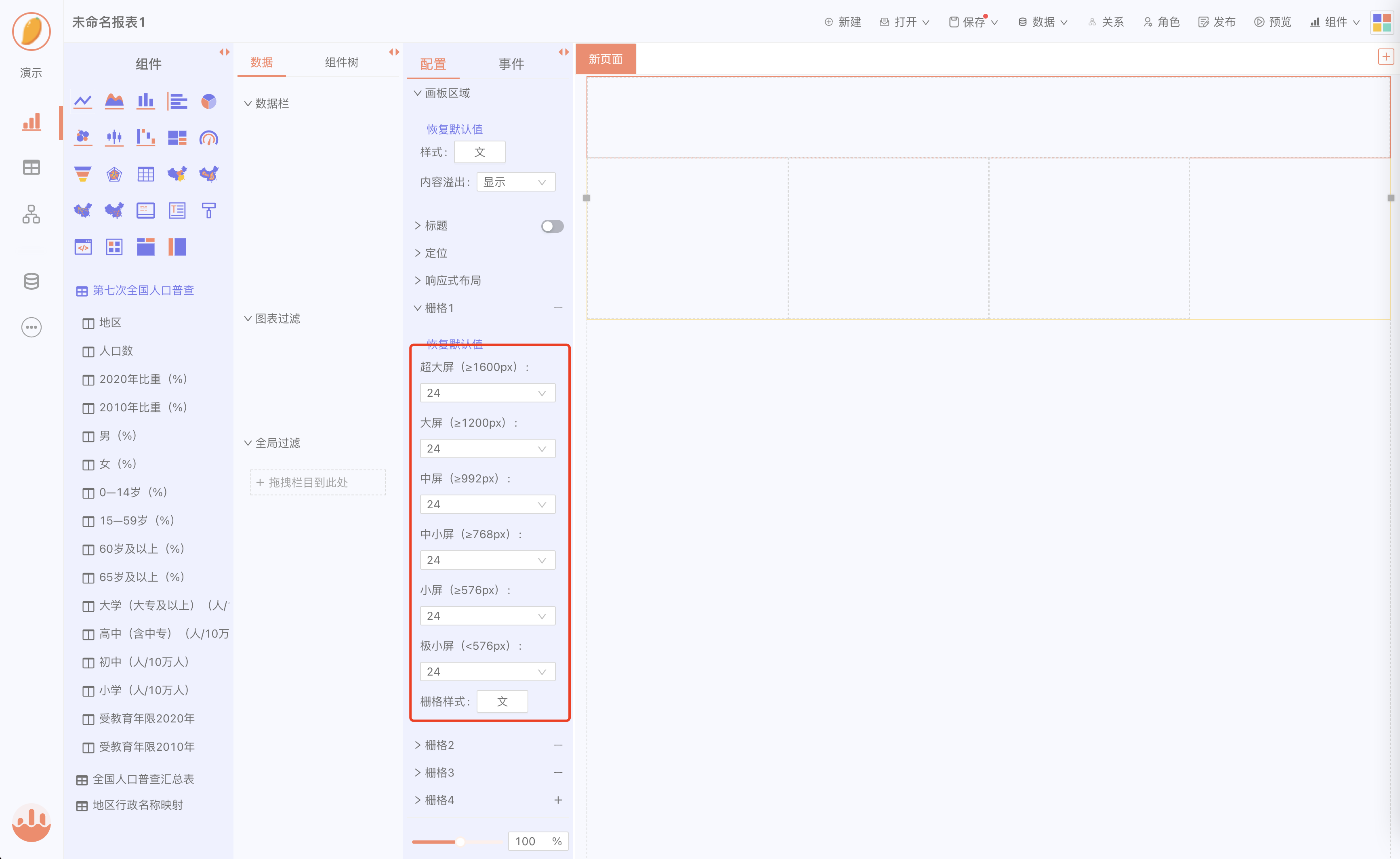The image size is (1400, 859).
Task: Click the 拖拽栏目到此处 drop zone
Action: (318, 482)
